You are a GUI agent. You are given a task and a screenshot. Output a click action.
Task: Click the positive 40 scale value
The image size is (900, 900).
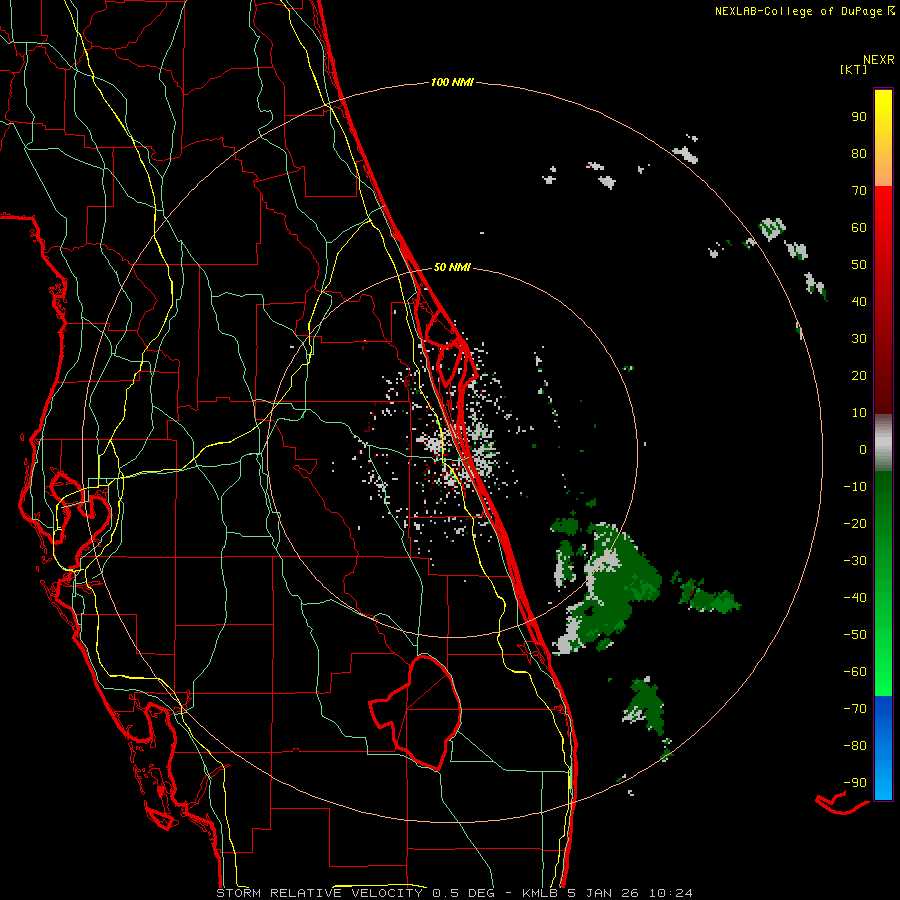(859, 301)
